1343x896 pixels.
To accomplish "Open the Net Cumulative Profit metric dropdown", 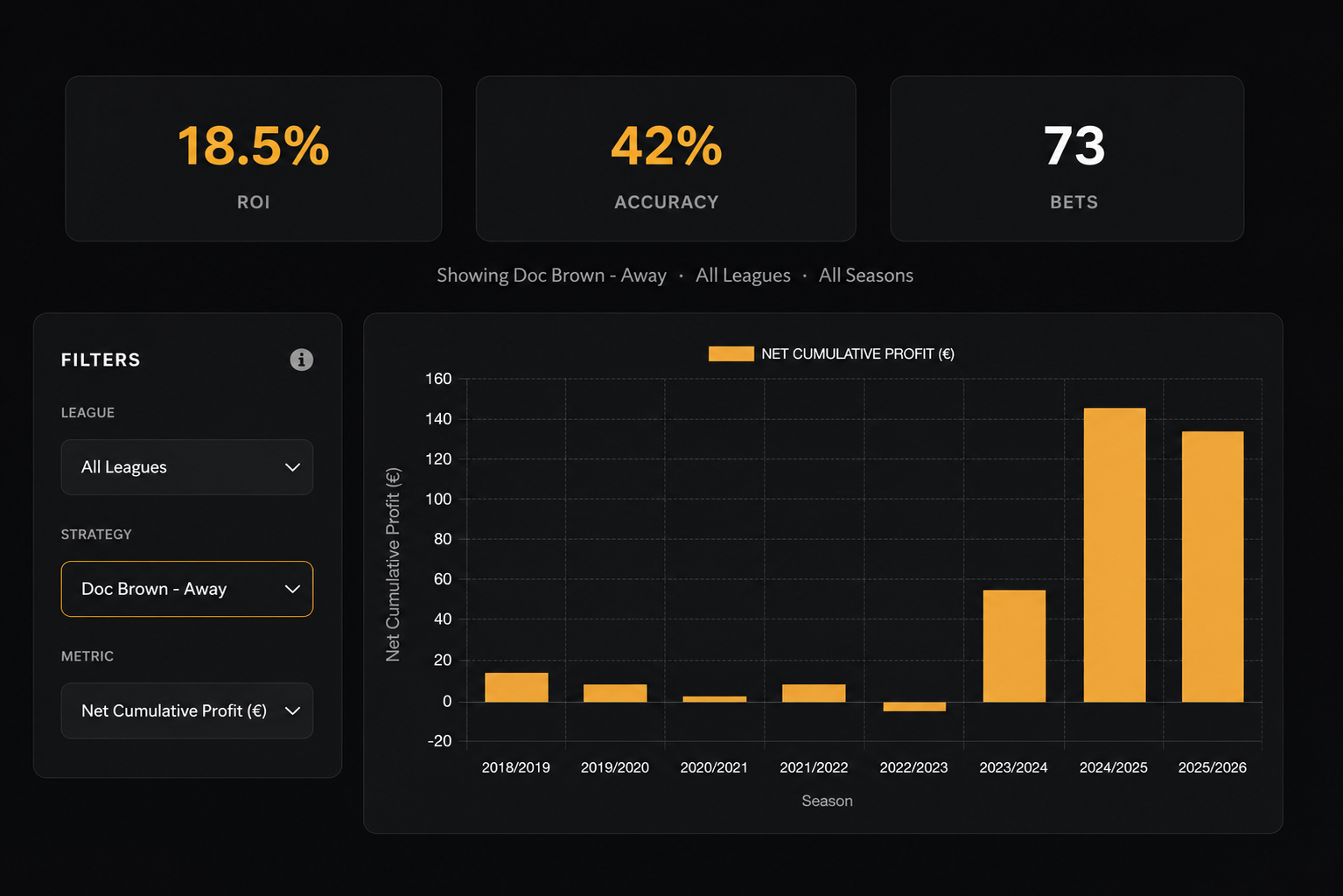I will tap(187, 710).
